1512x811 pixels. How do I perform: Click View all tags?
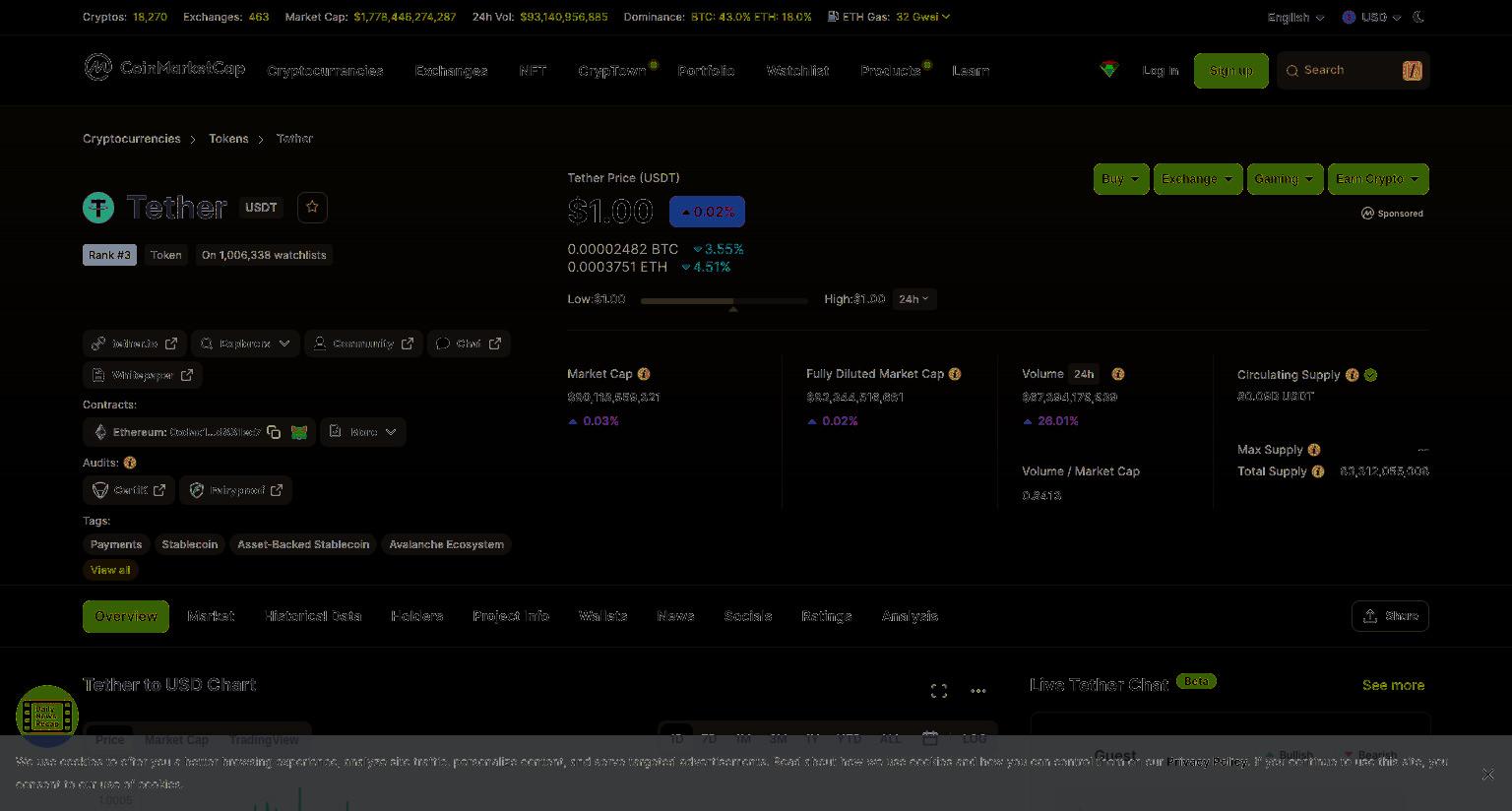(110, 570)
